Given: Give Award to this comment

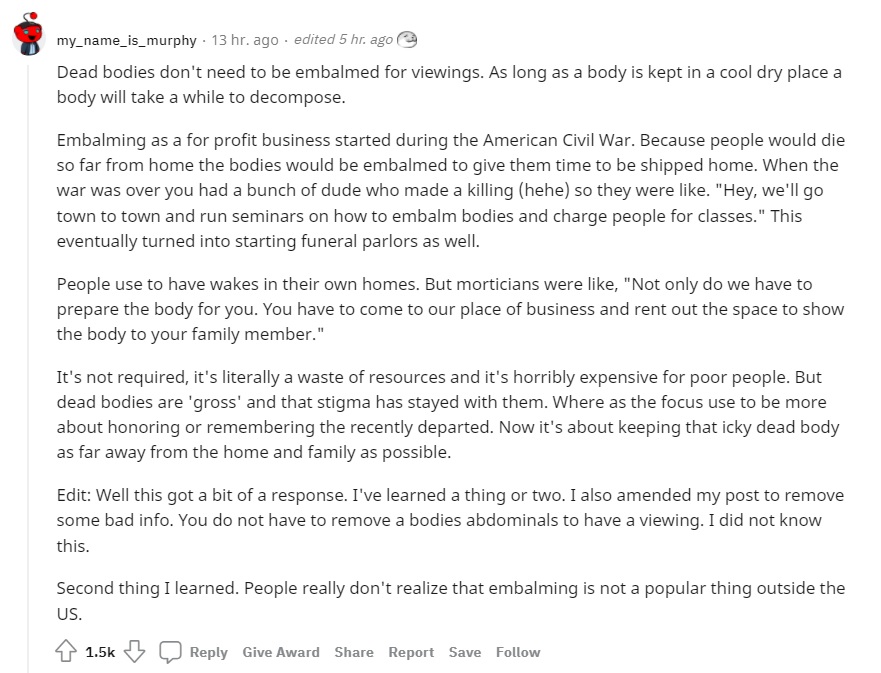Looking at the screenshot, I should coord(281,652).
